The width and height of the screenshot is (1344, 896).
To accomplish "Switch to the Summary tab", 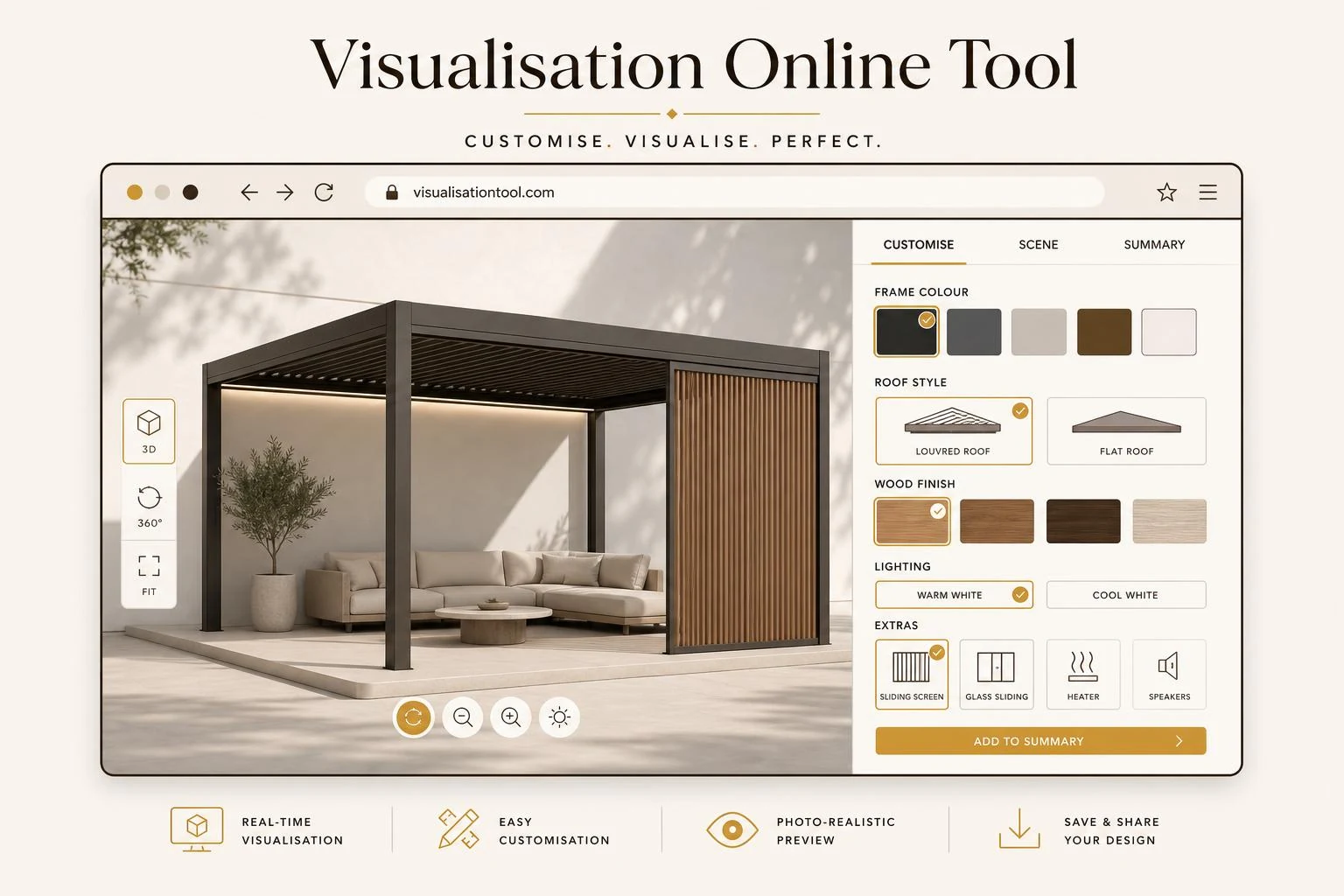I will [1154, 245].
